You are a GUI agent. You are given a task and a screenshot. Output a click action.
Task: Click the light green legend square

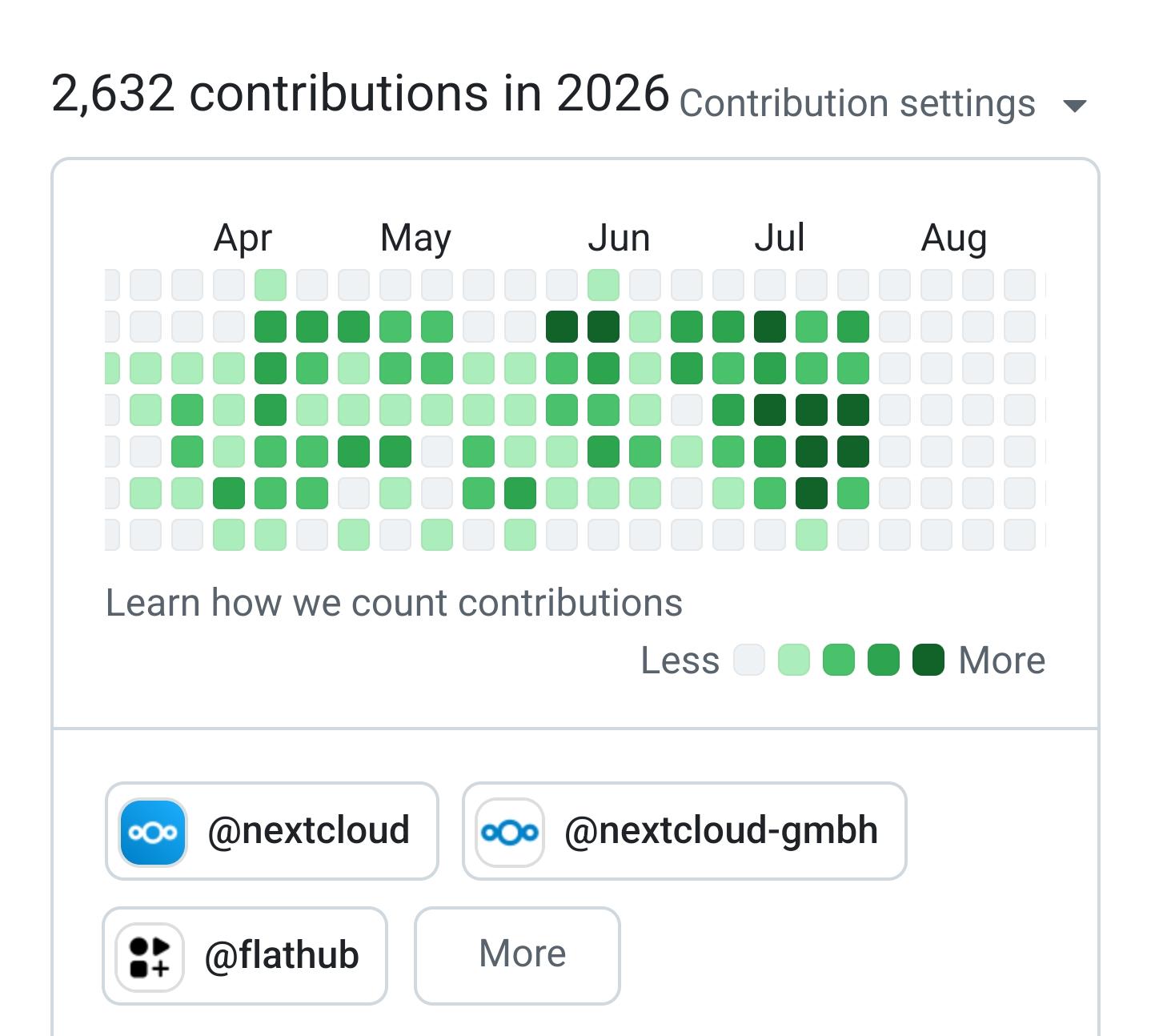[x=794, y=660]
